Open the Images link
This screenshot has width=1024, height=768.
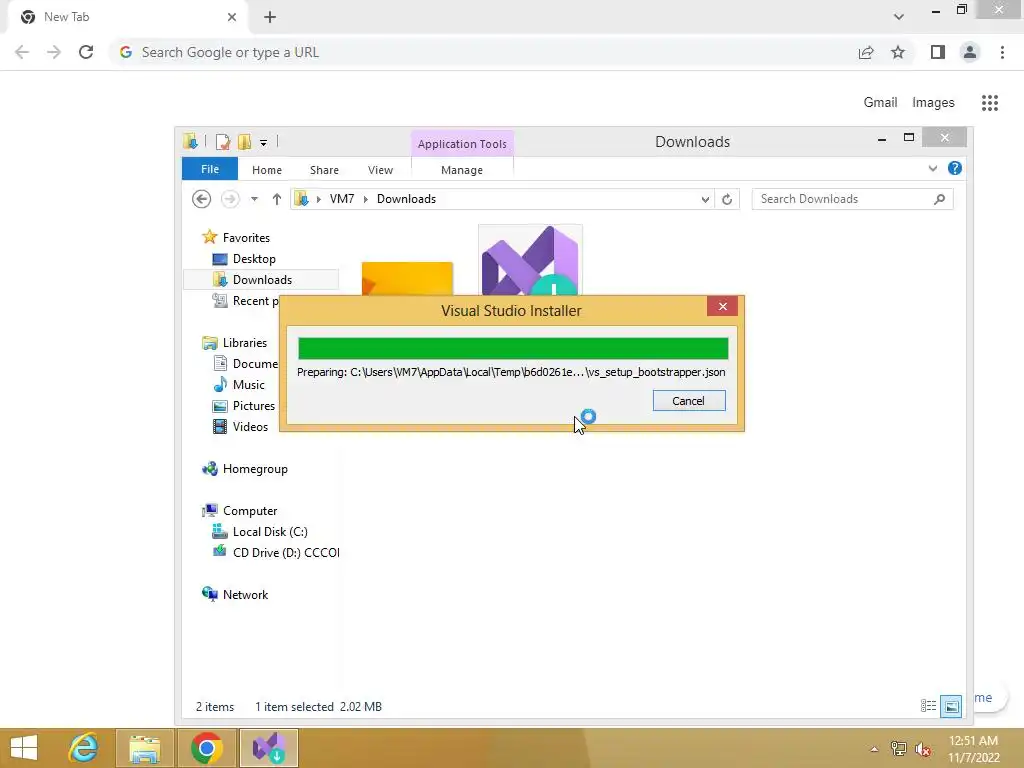point(933,103)
